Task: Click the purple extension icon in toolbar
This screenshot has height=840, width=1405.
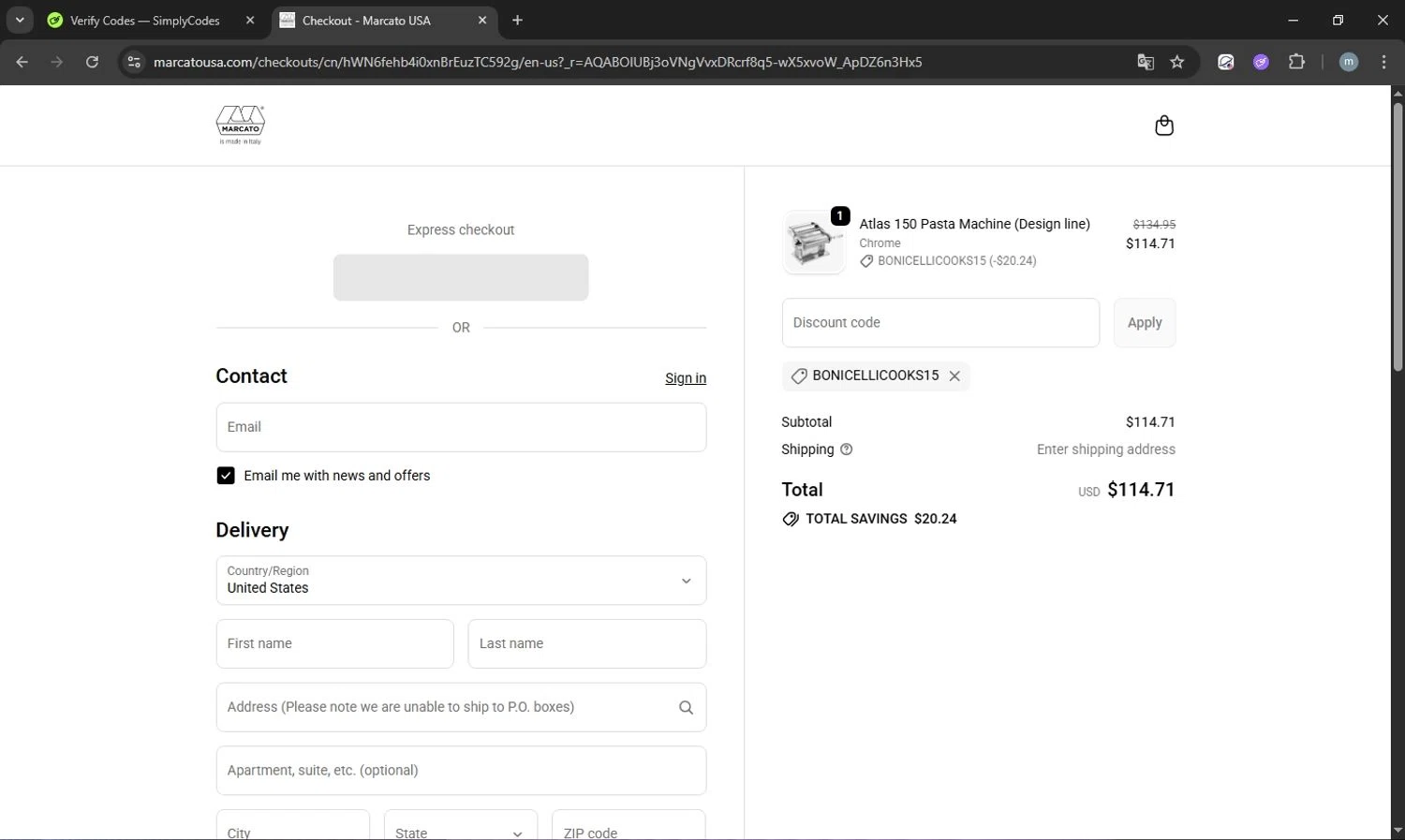Action: (x=1261, y=62)
